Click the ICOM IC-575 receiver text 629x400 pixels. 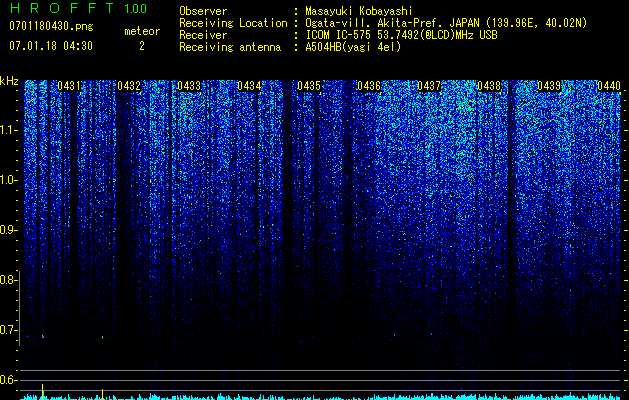[x=401, y=35]
